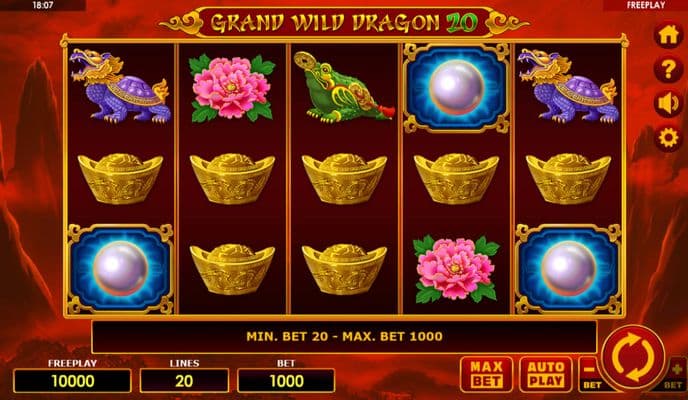Open the help question mark icon

pyautogui.click(x=668, y=69)
